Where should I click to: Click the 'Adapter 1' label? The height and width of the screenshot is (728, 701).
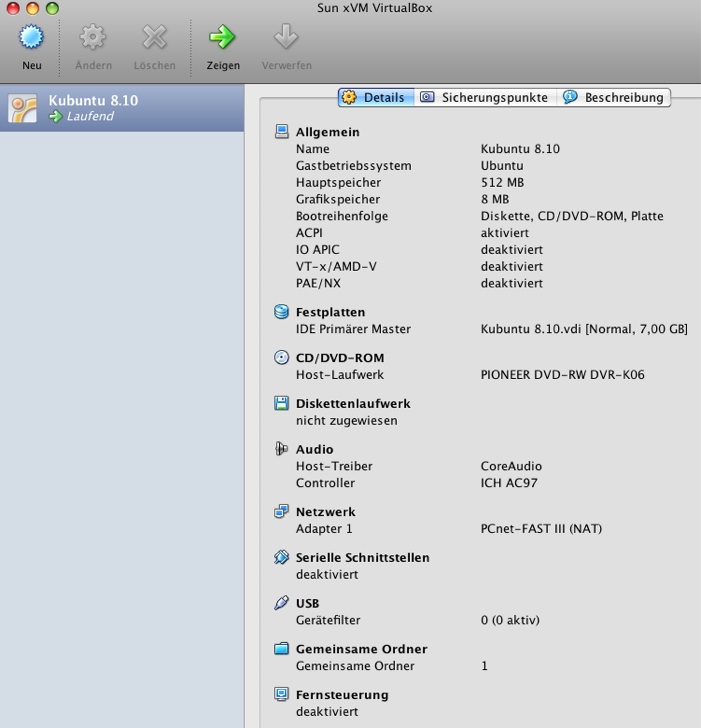[324, 529]
